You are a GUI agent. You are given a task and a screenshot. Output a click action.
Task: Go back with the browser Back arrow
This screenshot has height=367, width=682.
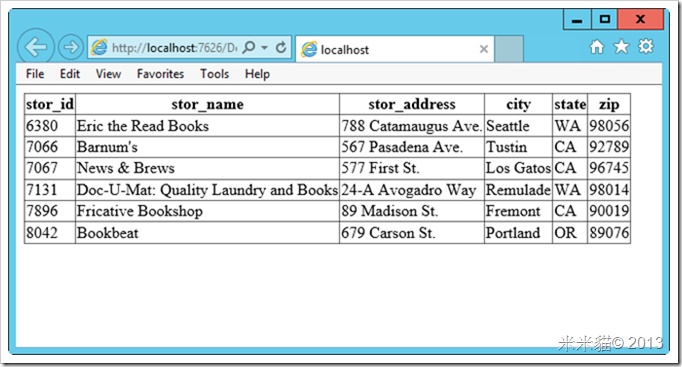(36, 47)
